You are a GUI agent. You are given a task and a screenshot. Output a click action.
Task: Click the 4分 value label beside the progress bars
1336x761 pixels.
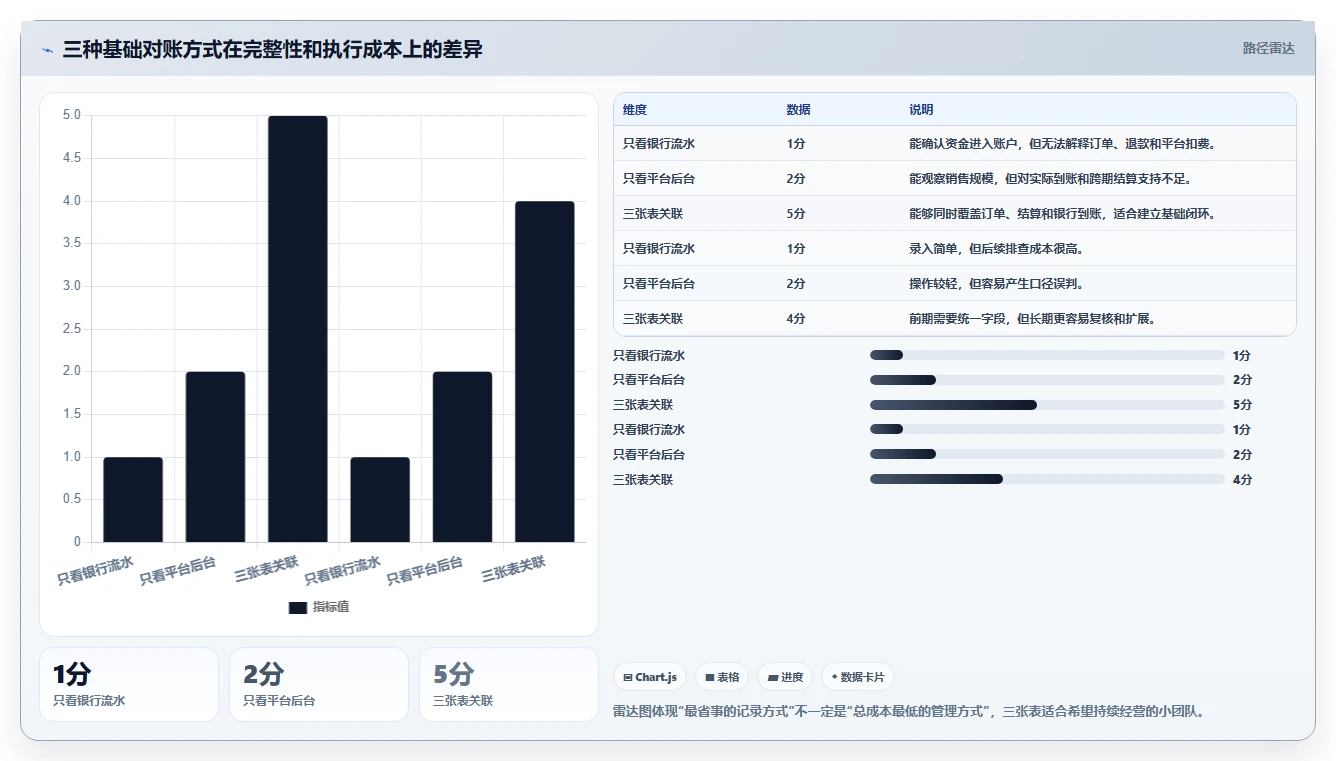pos(1242,480)
